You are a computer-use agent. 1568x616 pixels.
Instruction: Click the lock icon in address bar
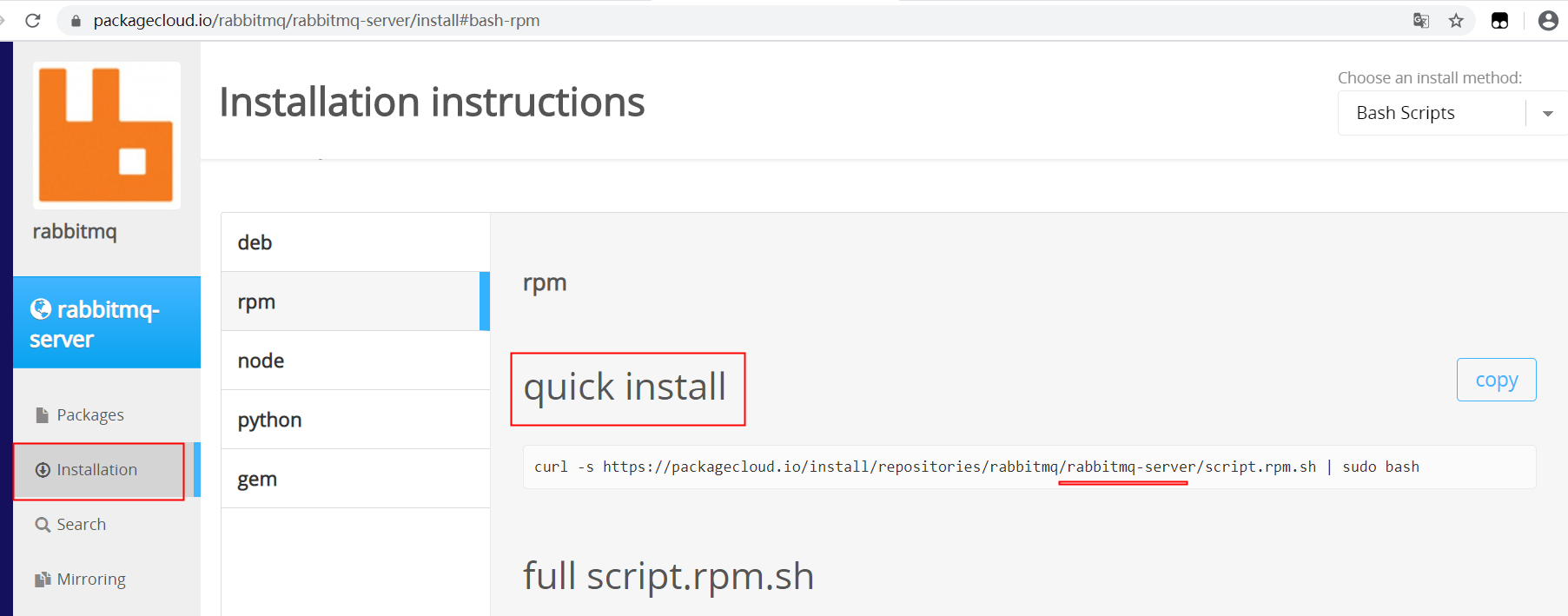[x=76, y=20]
